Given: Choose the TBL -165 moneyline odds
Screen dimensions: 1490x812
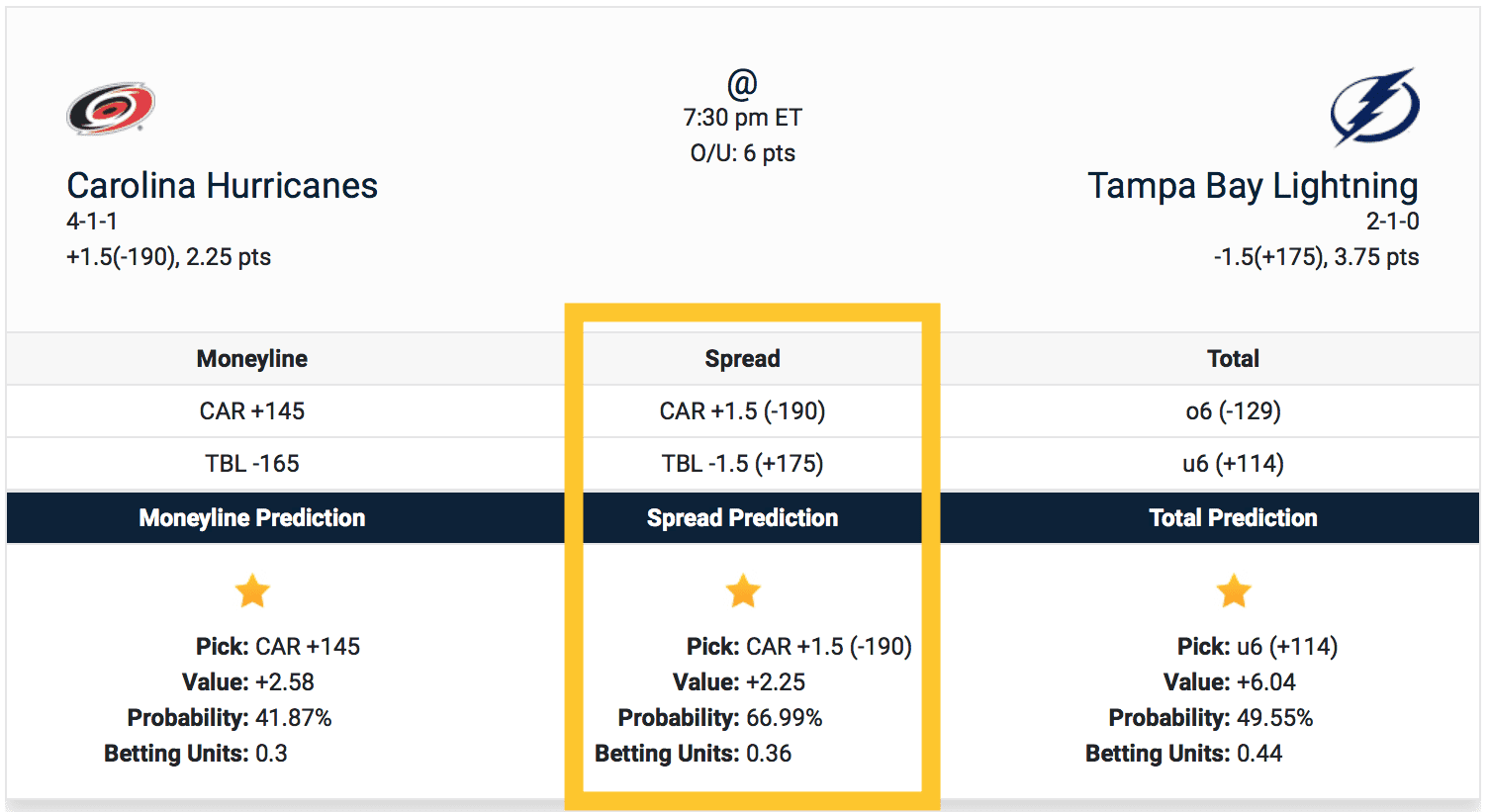Looking at the screenshot, I should coord(252,464).
